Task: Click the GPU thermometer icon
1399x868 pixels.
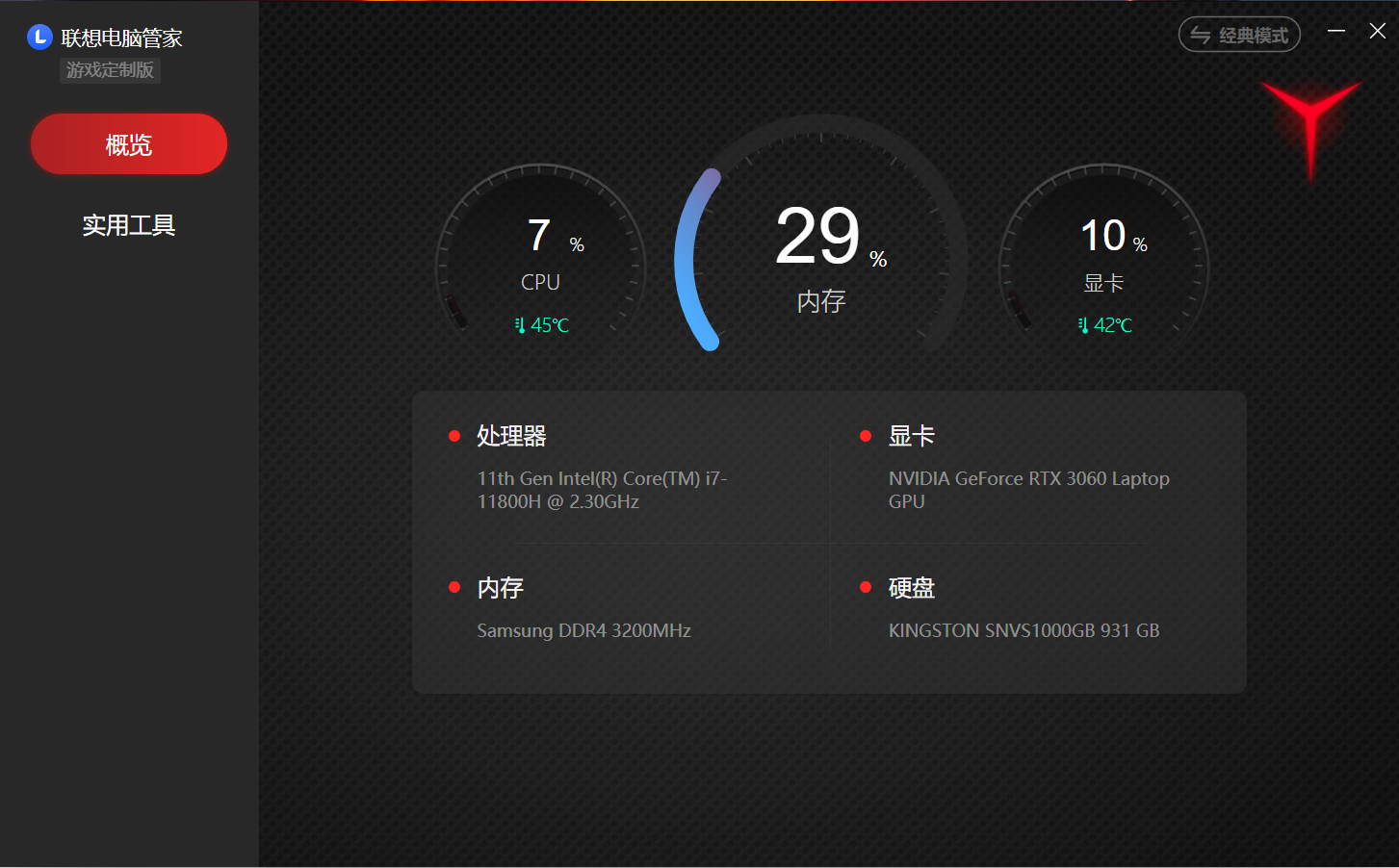Action: point(1083,325)
